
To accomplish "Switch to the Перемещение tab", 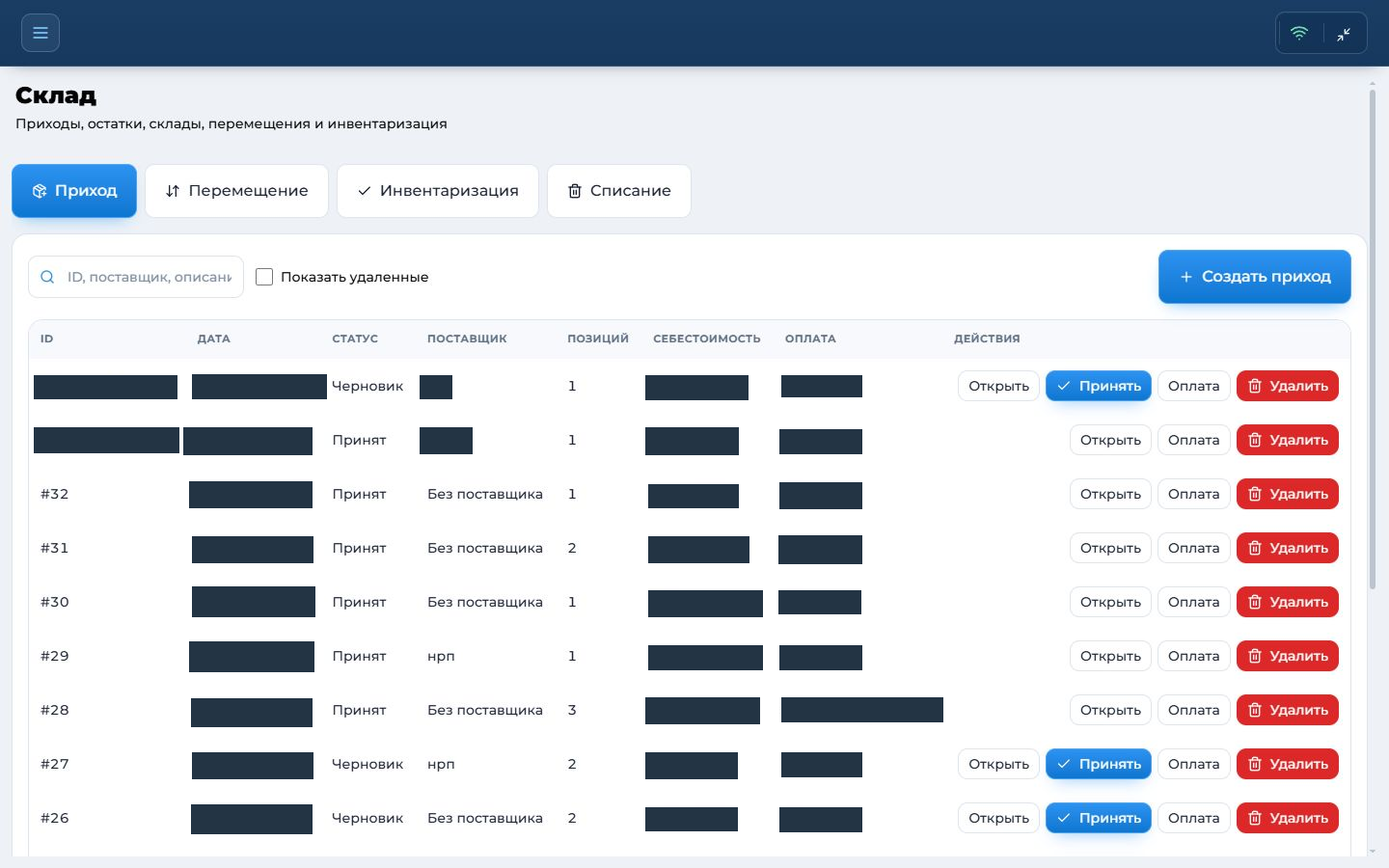I will (237, 191).
